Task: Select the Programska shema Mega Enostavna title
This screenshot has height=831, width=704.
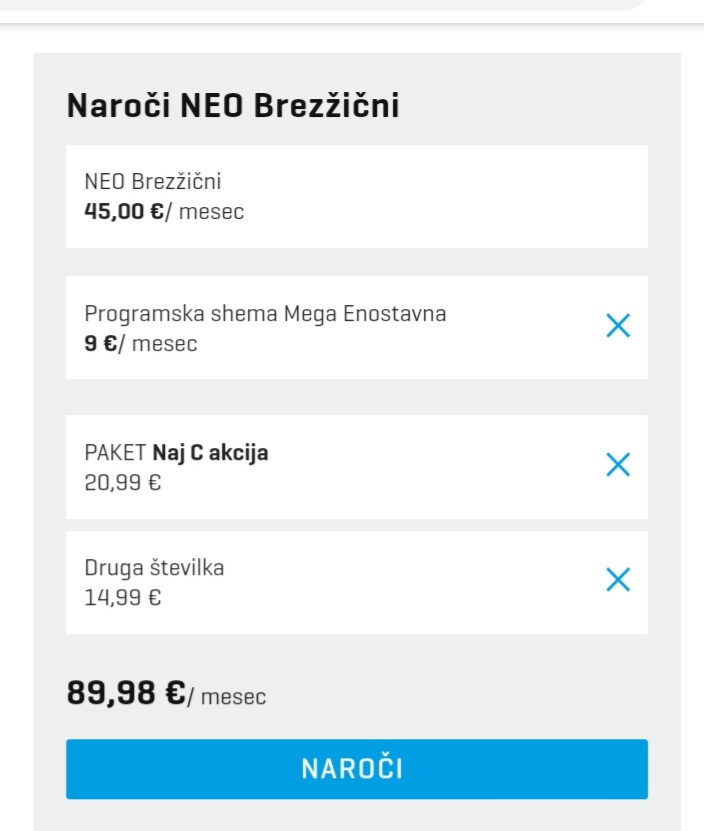Action: pyautogui.click(x=265, y=314)
